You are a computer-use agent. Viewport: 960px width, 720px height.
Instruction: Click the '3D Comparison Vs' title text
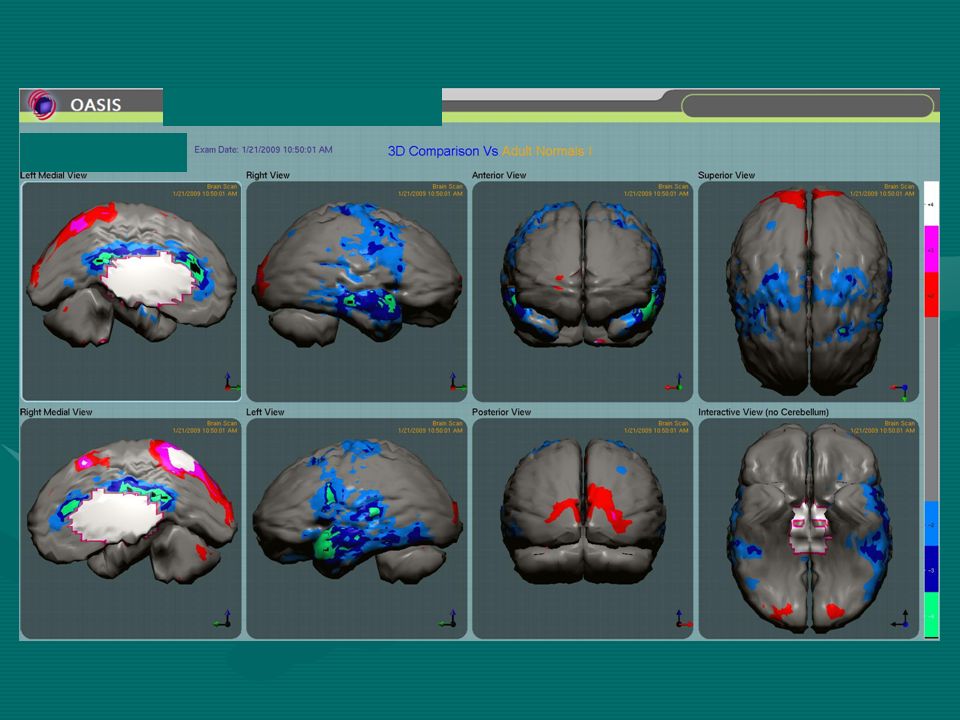click(x=443, y=151)
